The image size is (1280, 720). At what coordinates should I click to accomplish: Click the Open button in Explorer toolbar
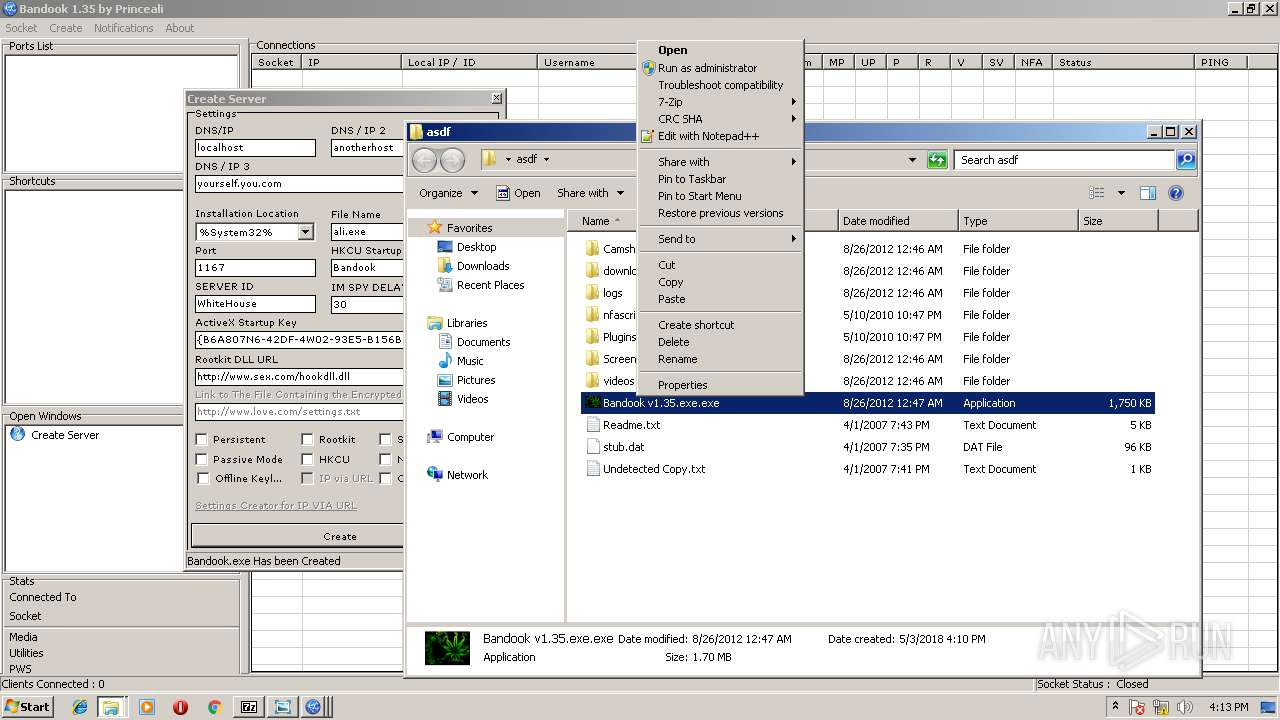coord(518,193)
